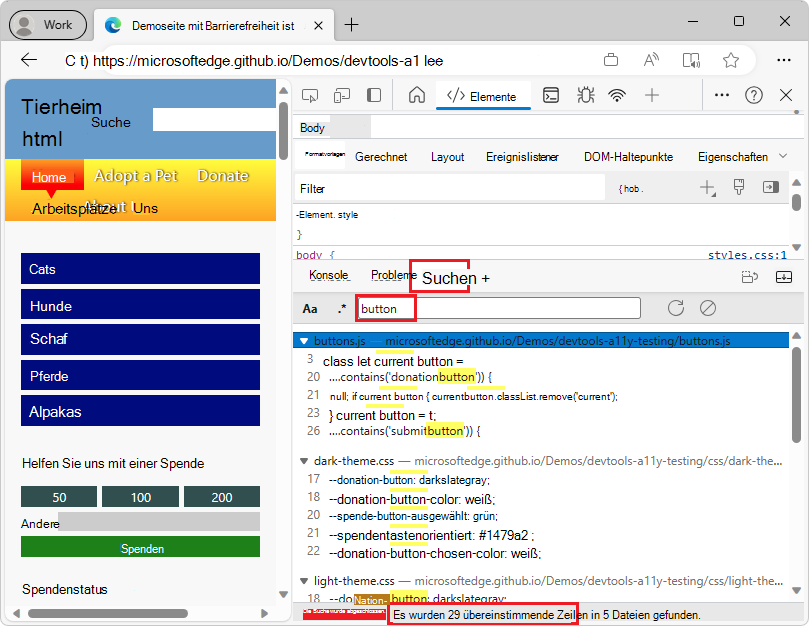Open the DevTools Welcome home icon
Viewport: 809px width, 626px height.
[416, 95]
